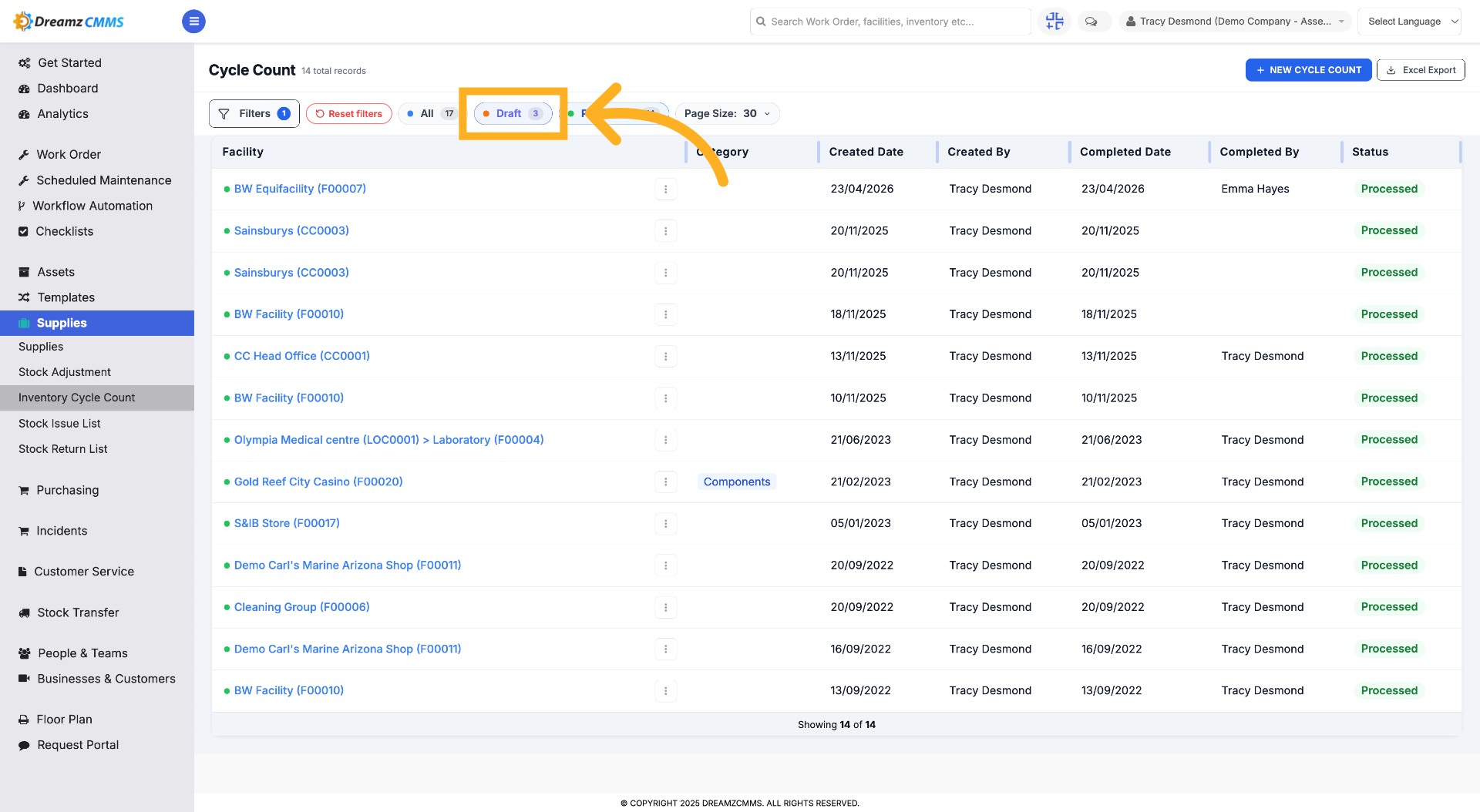Viewport: 1480px width, 812px height.
Task: Sort by Created Date column header
Action: tap(866, 152)
